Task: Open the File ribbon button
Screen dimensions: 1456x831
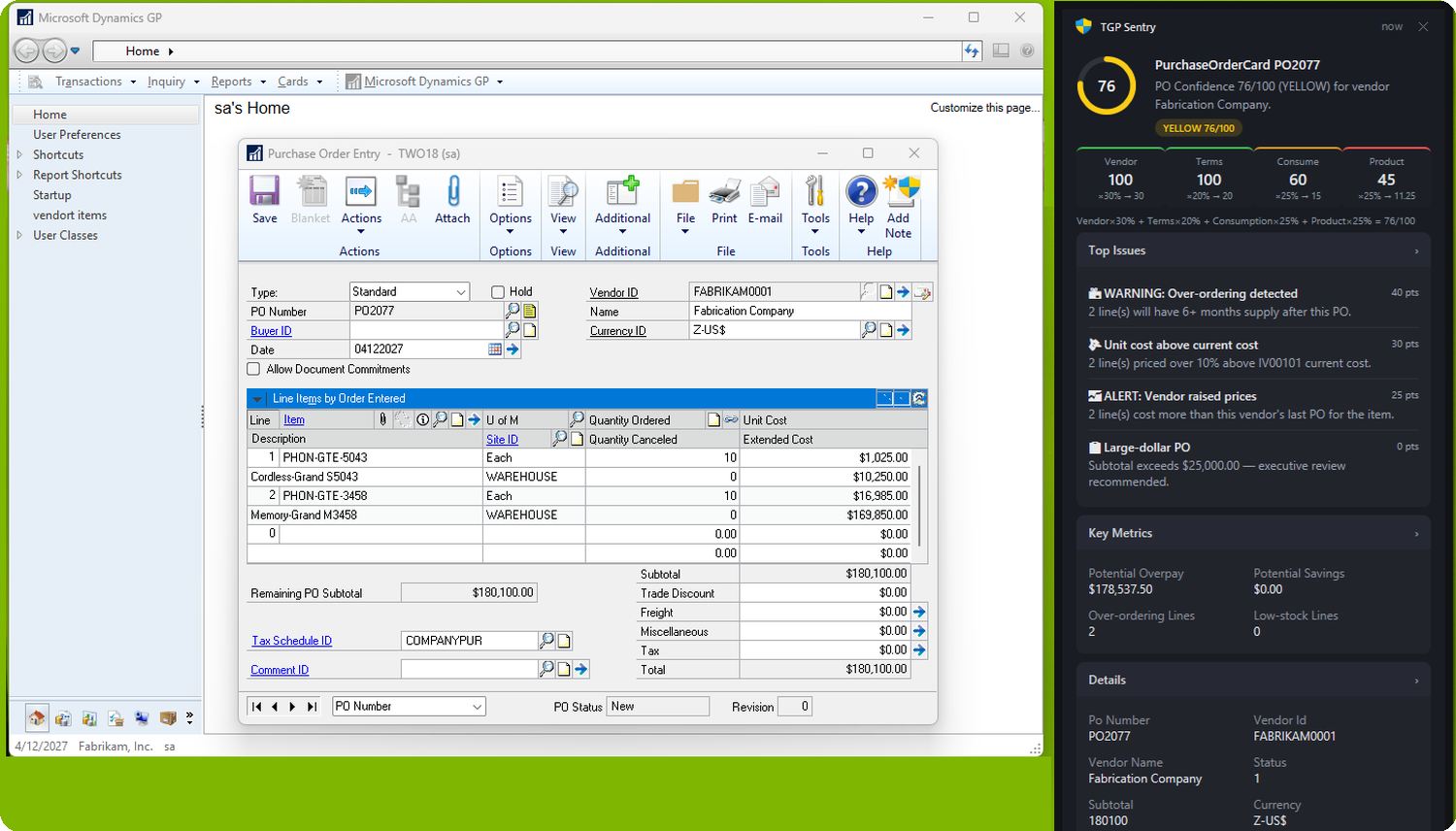Action: coord(685,202)
